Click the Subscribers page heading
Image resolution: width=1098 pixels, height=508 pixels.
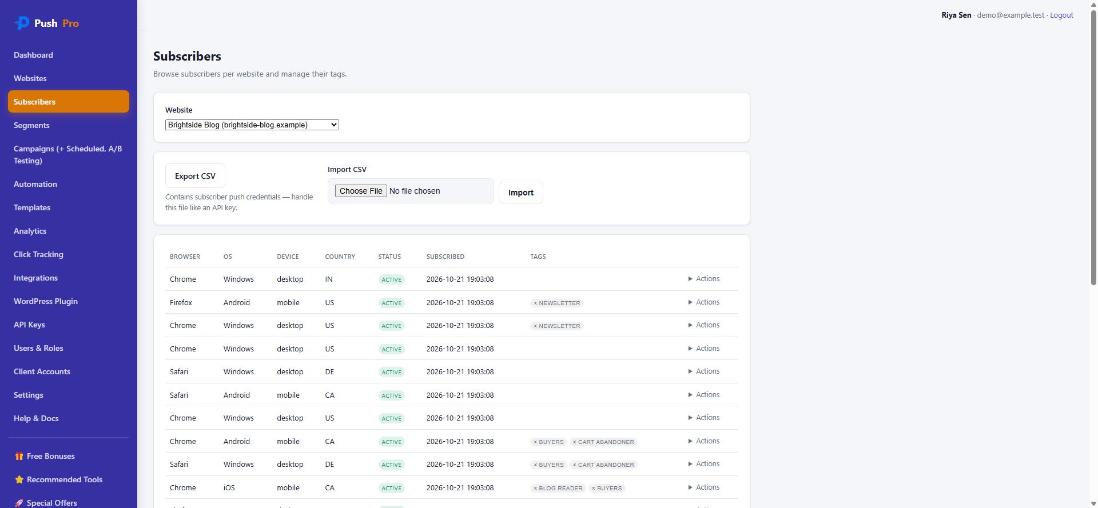(x=187, y=57)
